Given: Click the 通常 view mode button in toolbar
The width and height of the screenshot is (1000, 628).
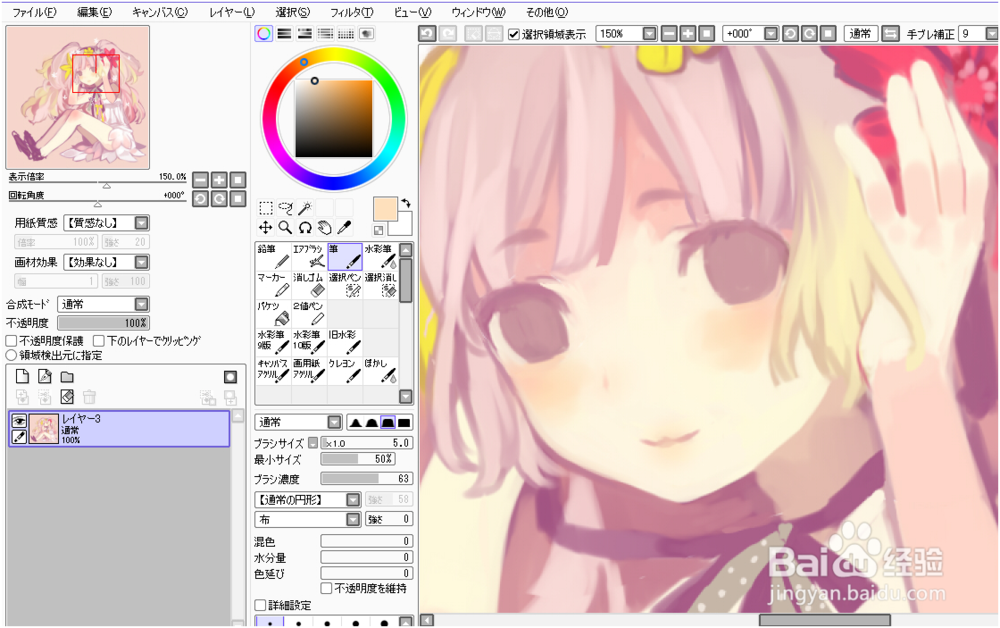Looking at the screenshot, I should 860,34.
